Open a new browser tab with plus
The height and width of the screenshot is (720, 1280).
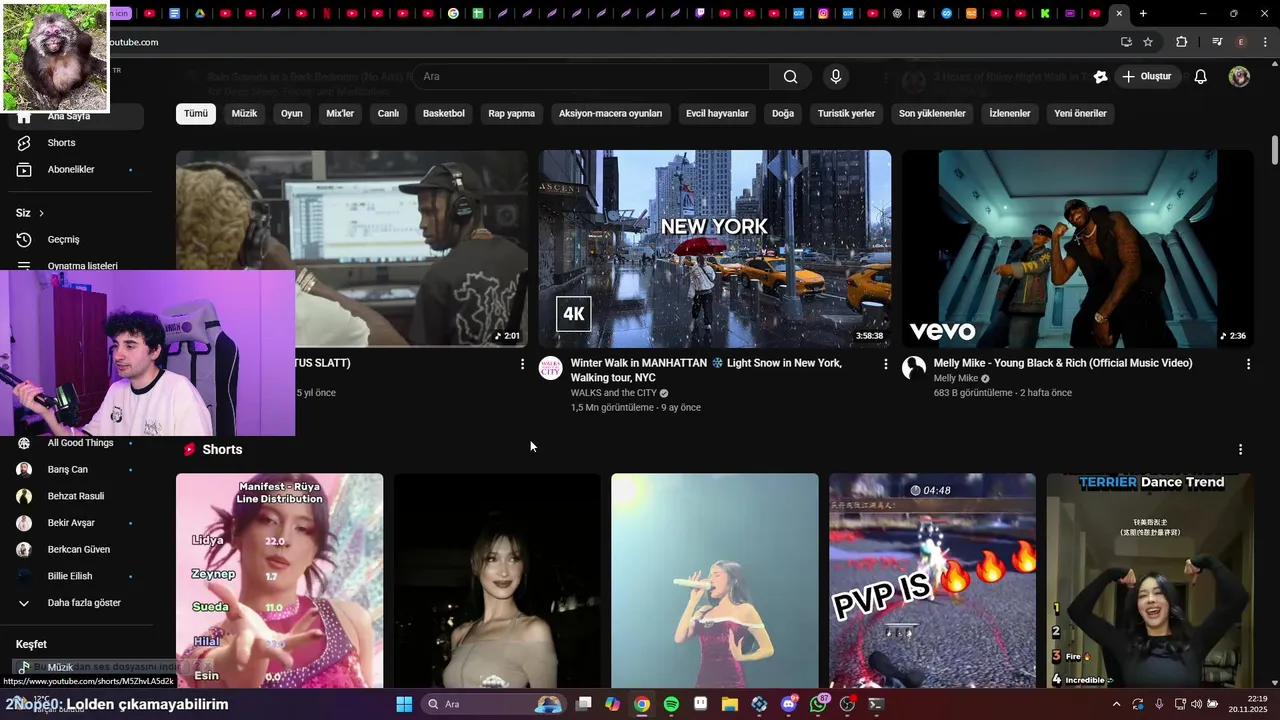pos(1143,13)
